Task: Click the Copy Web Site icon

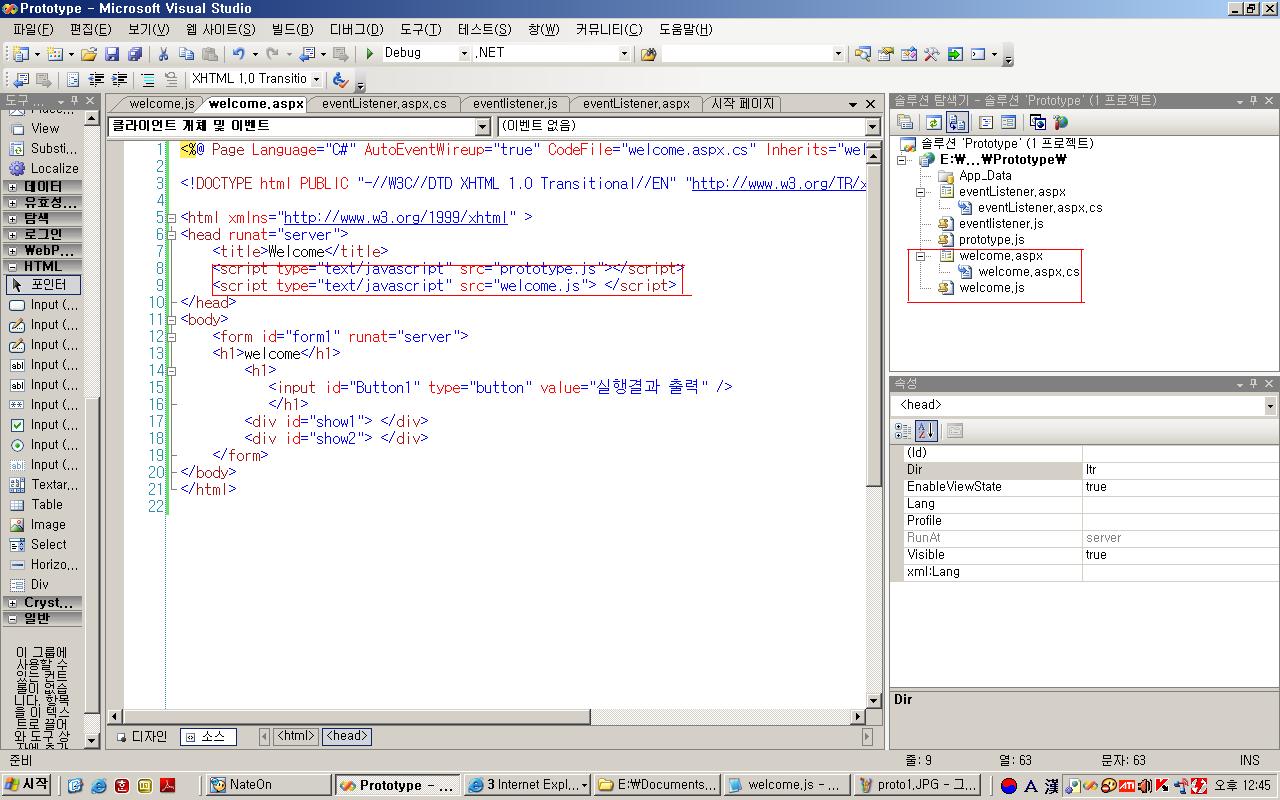Action: [x=1037, y=122]
